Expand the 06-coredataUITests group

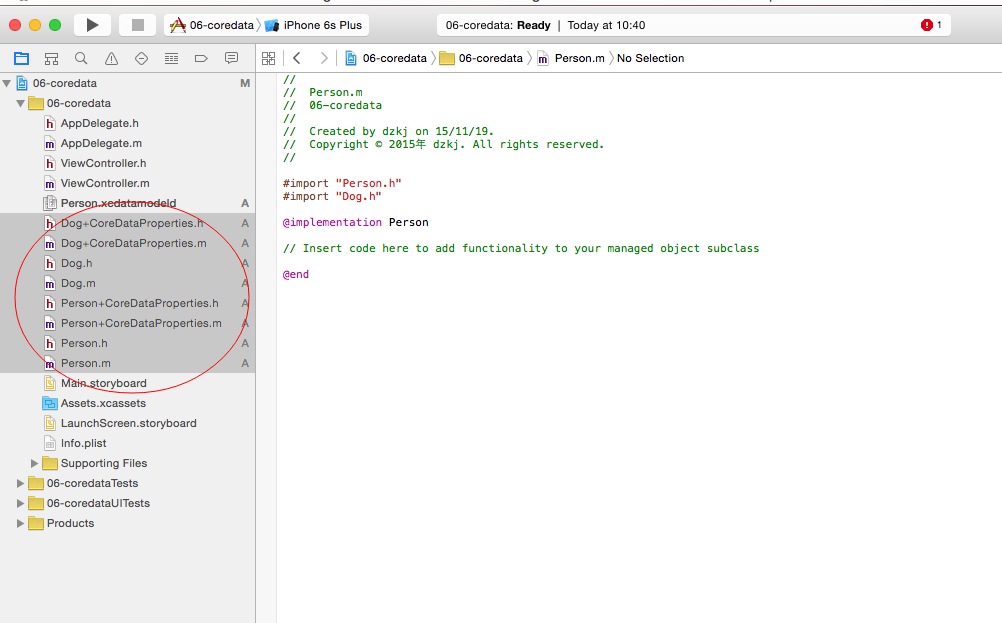pos(20,503)
